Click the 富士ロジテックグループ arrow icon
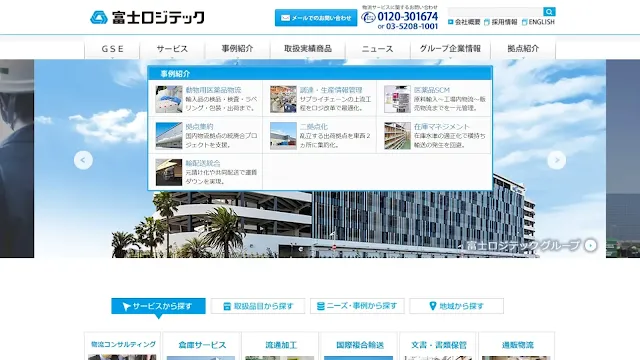Image resolution: width=640 pixels, height=360 pixels. (x=590, y=245)
